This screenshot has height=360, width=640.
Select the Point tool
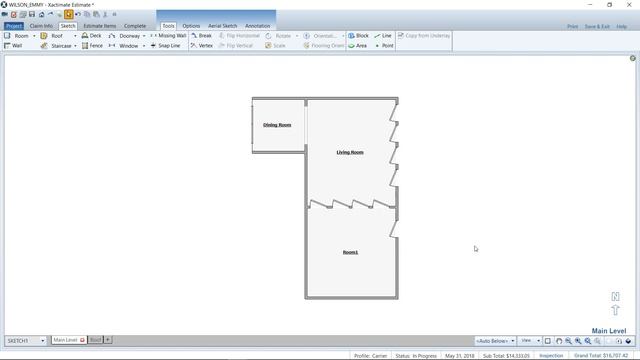point(384,46)
